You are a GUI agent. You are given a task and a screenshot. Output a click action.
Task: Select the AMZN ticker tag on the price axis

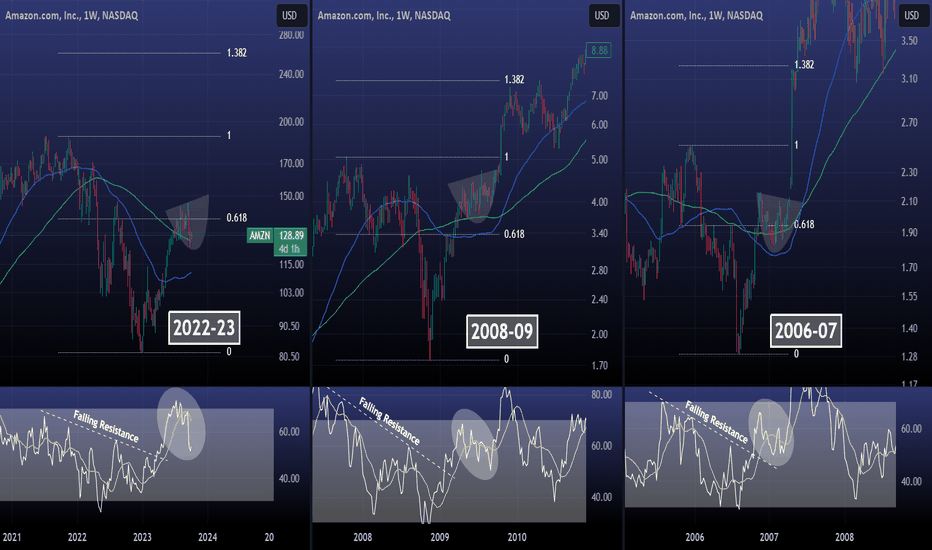pos(260,235)
